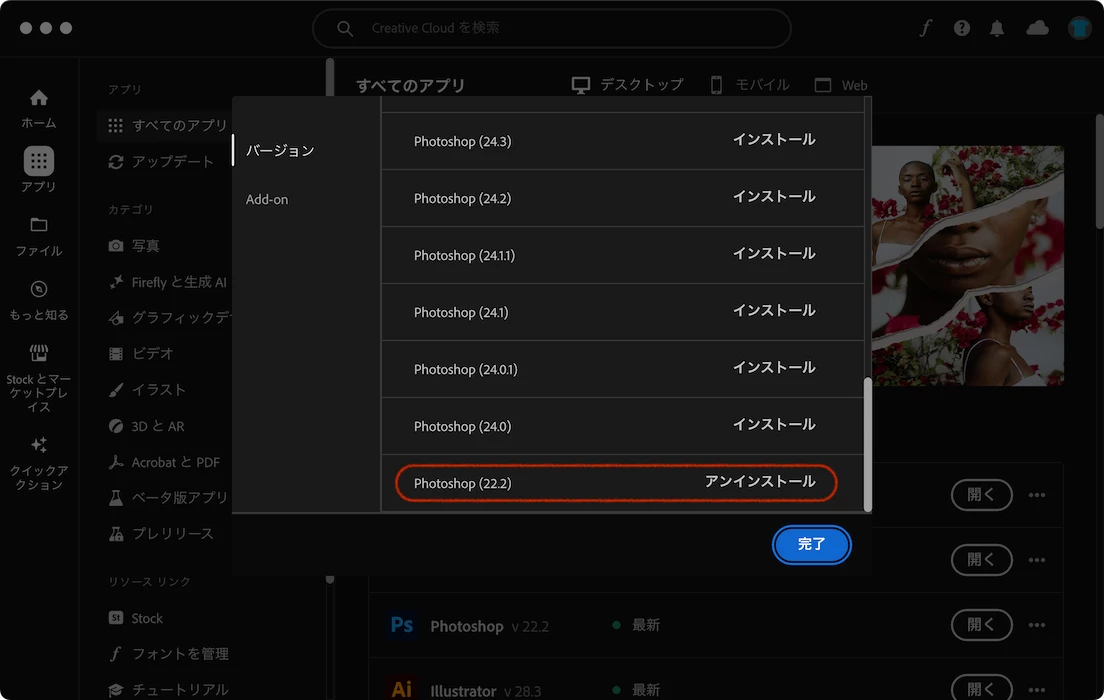The image size is (1104, 700).
Task: Open more options for Illustrator row
Action: tap(1036, 689)
